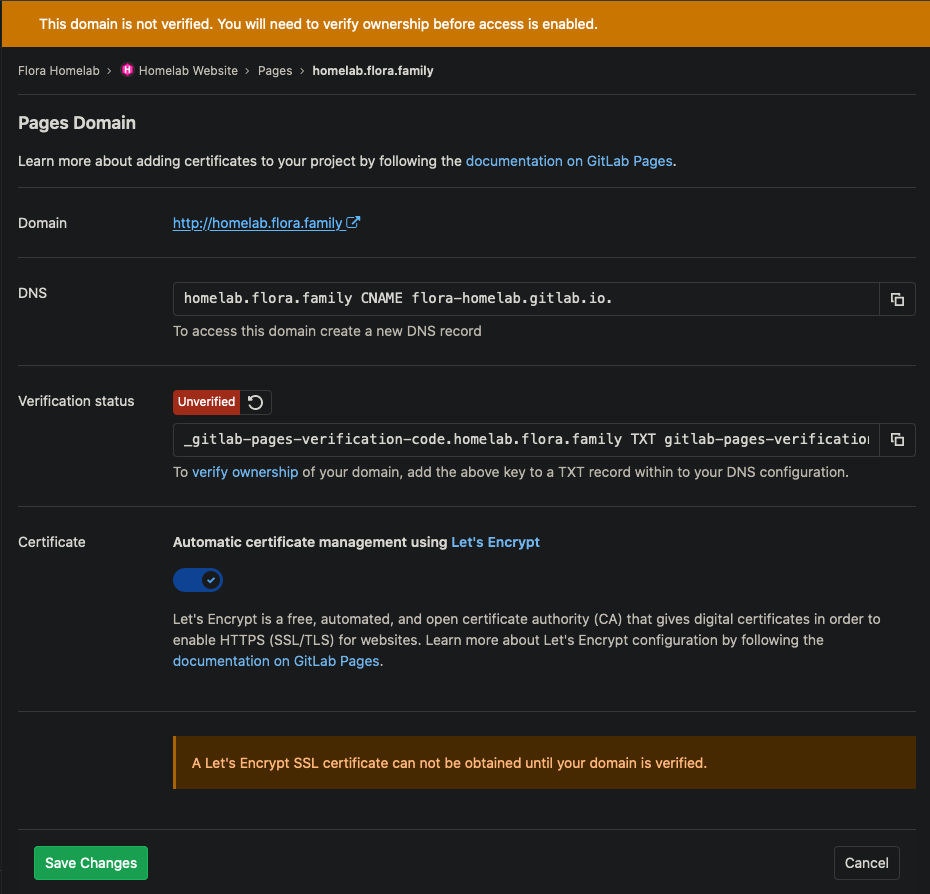Disable automatic certificate management
This screenshot has width=930, height=894.
coord(197,580)
